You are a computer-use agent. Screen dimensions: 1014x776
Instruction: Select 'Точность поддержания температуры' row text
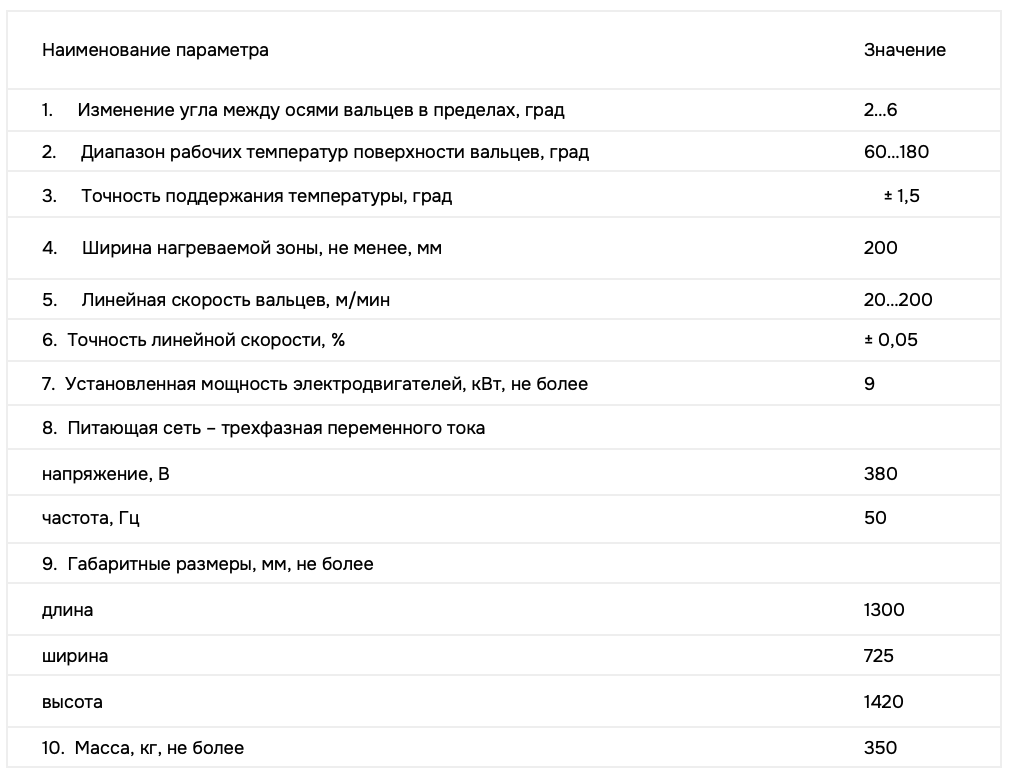266,196
